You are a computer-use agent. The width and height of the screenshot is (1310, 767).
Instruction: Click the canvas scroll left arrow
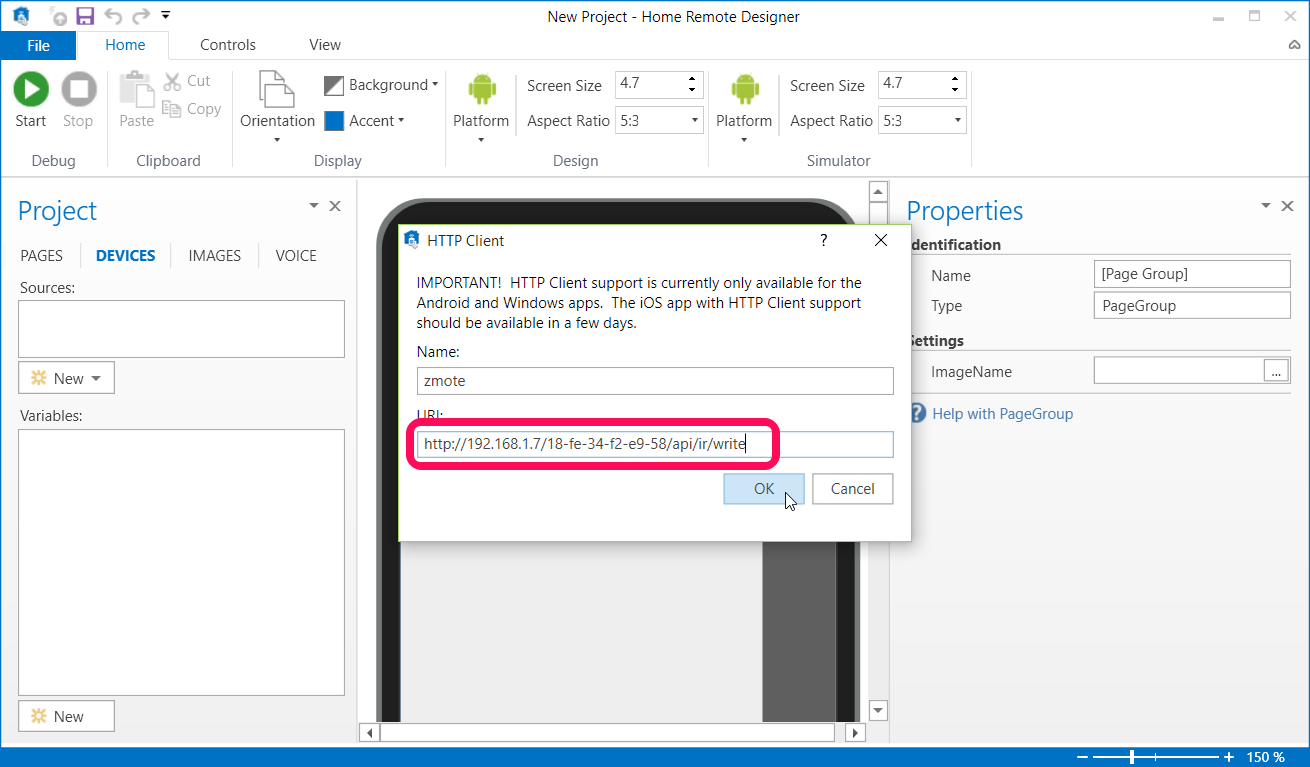(x=369, y=733)
